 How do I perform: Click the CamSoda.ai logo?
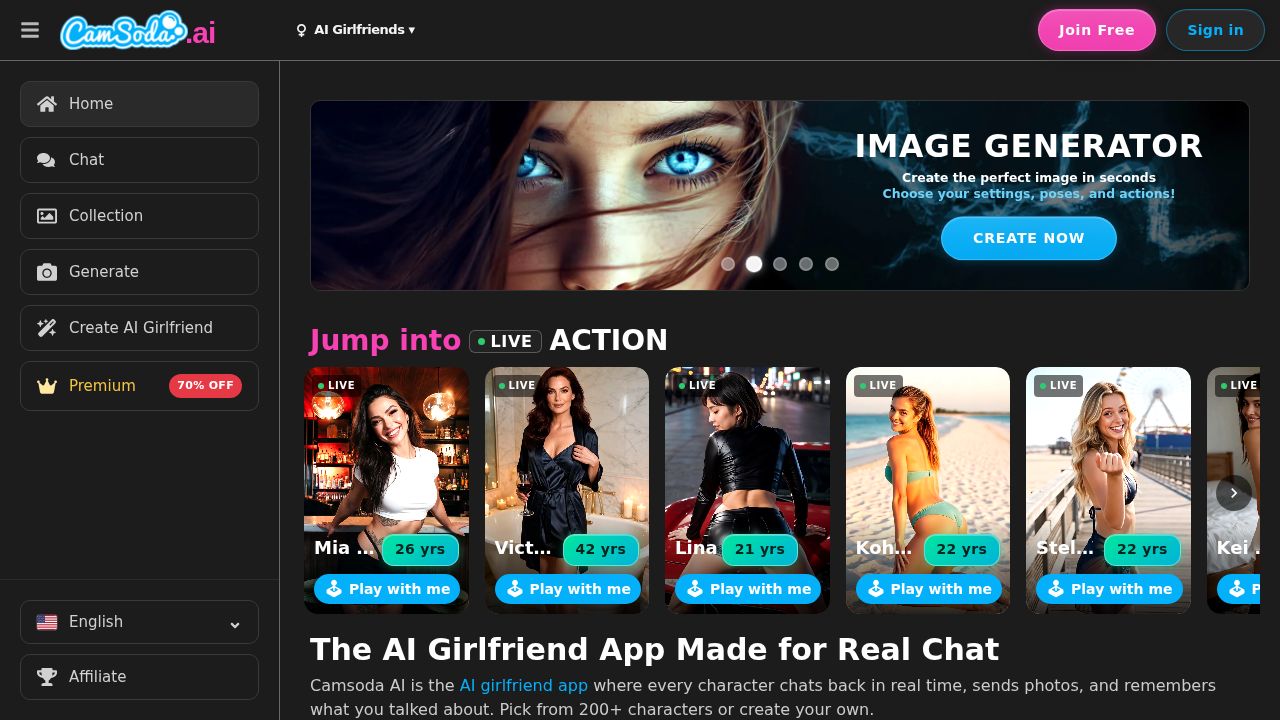[x=138, y=30]
